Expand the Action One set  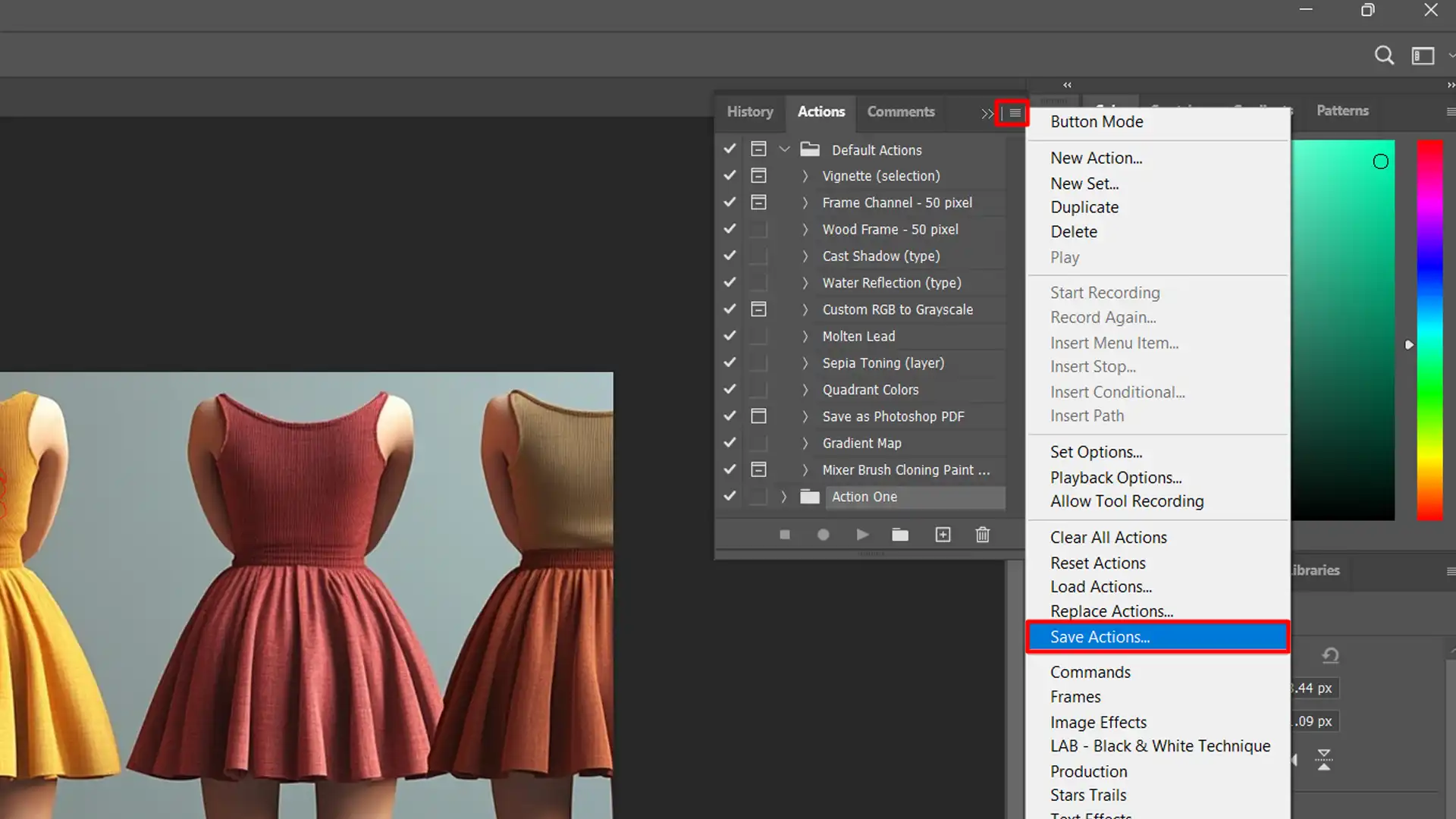point(783,497)
